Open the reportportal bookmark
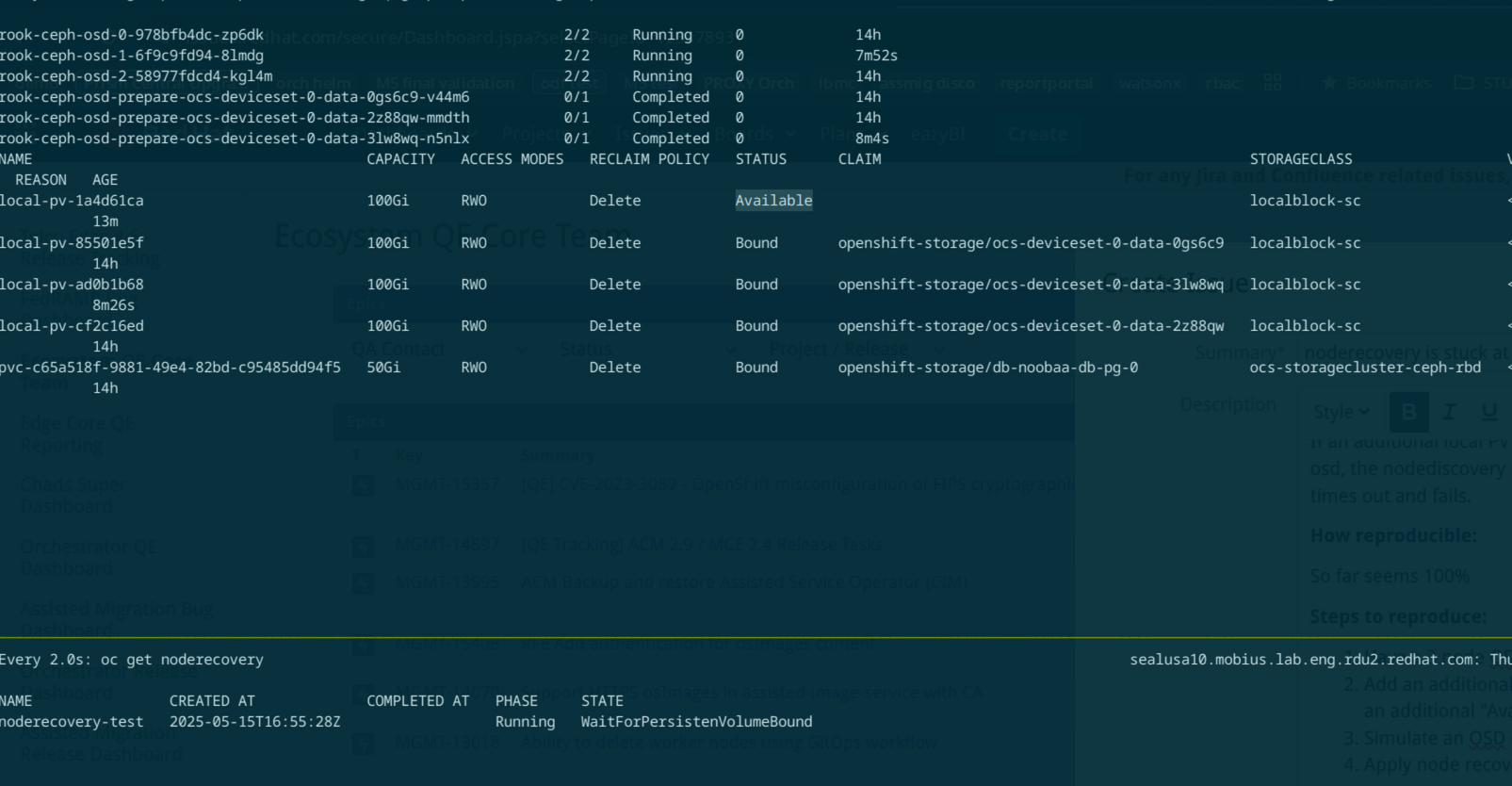This screenshot has height=786, width=1512. click(1046, 83)
